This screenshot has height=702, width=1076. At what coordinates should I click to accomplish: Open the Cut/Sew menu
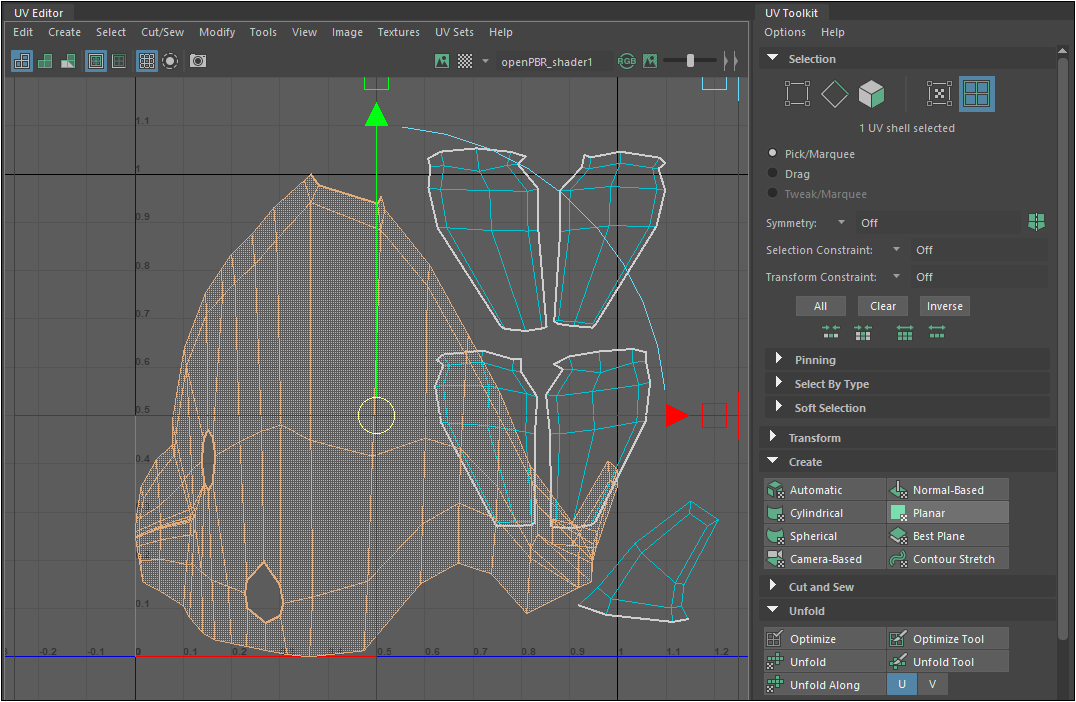point(162,32)
